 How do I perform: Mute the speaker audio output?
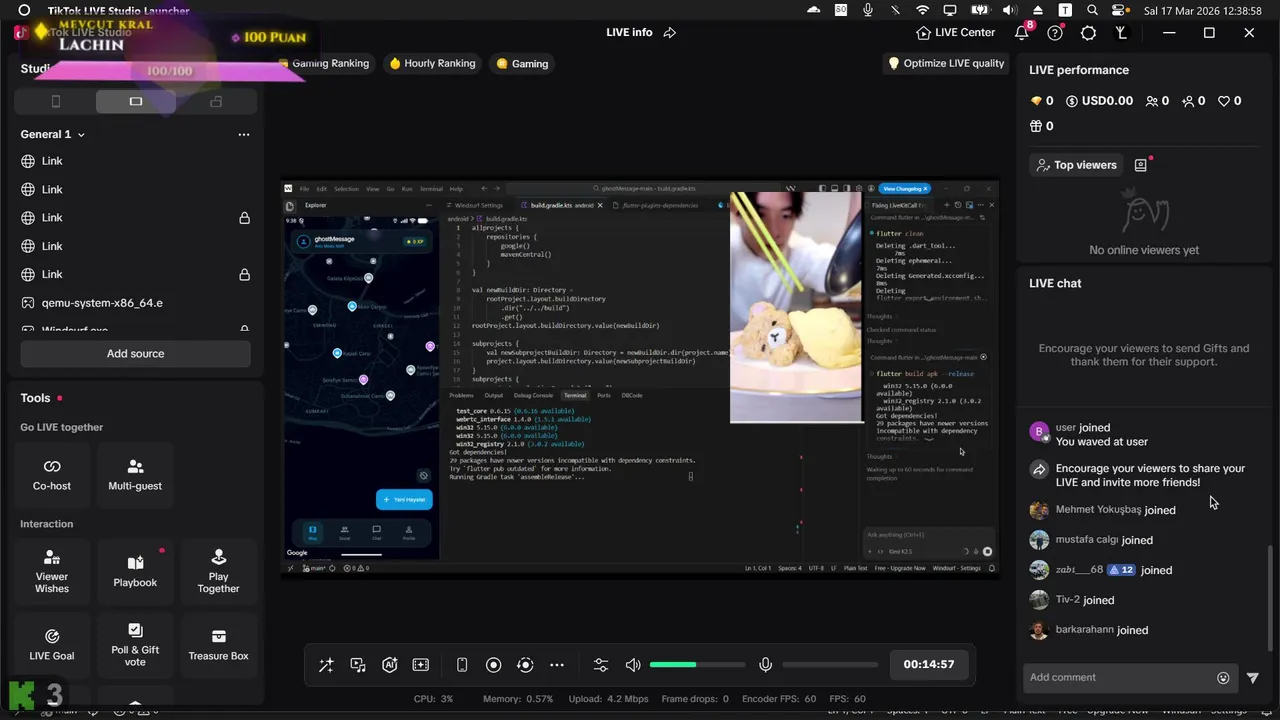click(633, 665)
